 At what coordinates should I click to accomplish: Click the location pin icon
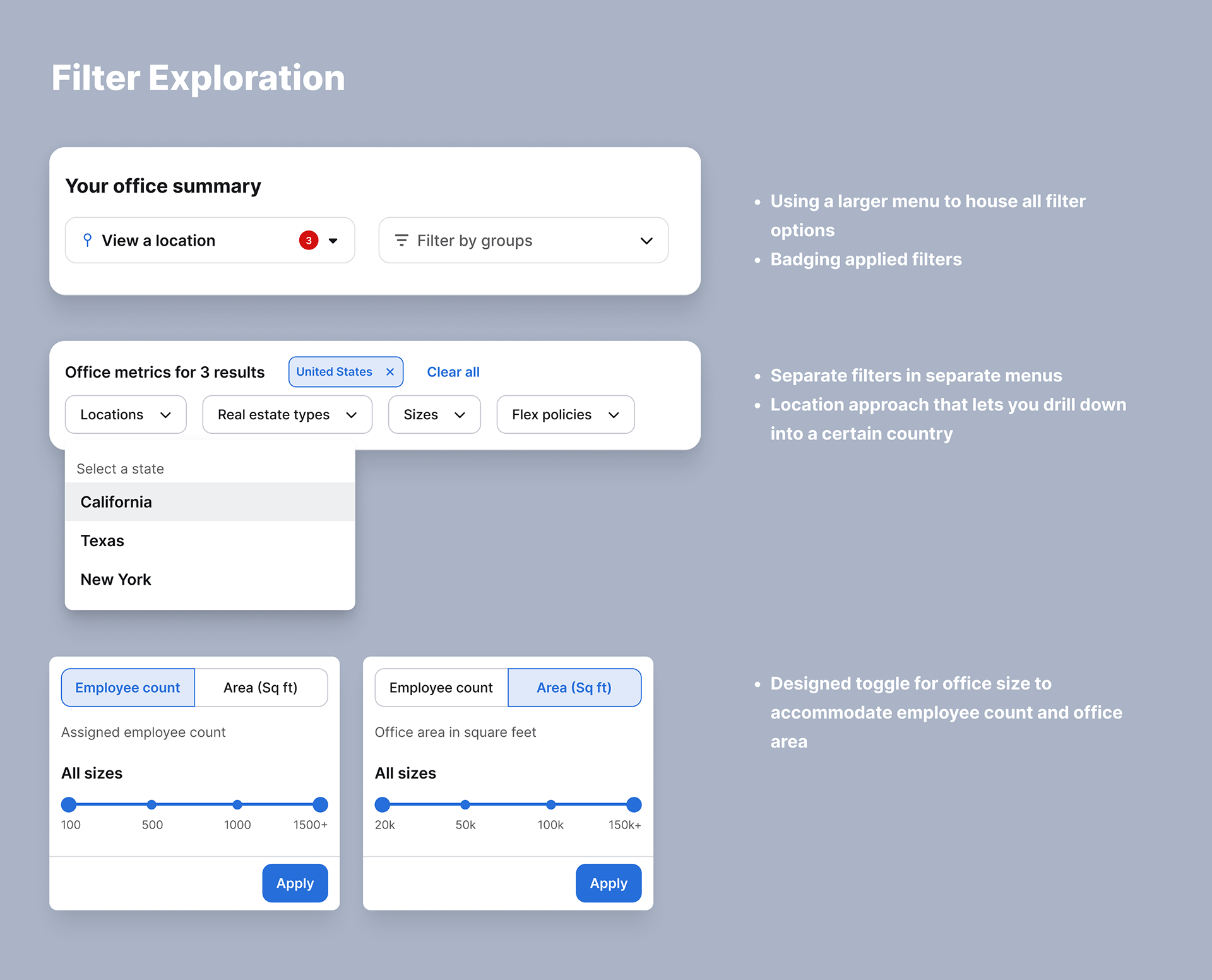coord(88,241)
